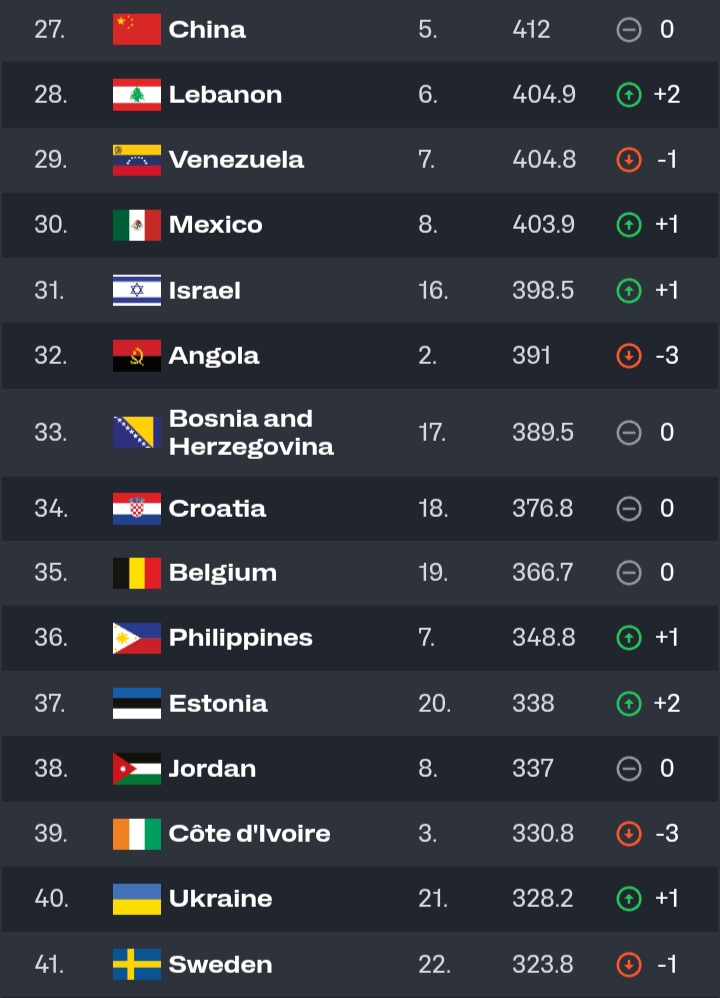The width and height of the screenshot is (720, 998).
Task: Click Estonia's green up-arrow indicator
Action: [628, 703]
